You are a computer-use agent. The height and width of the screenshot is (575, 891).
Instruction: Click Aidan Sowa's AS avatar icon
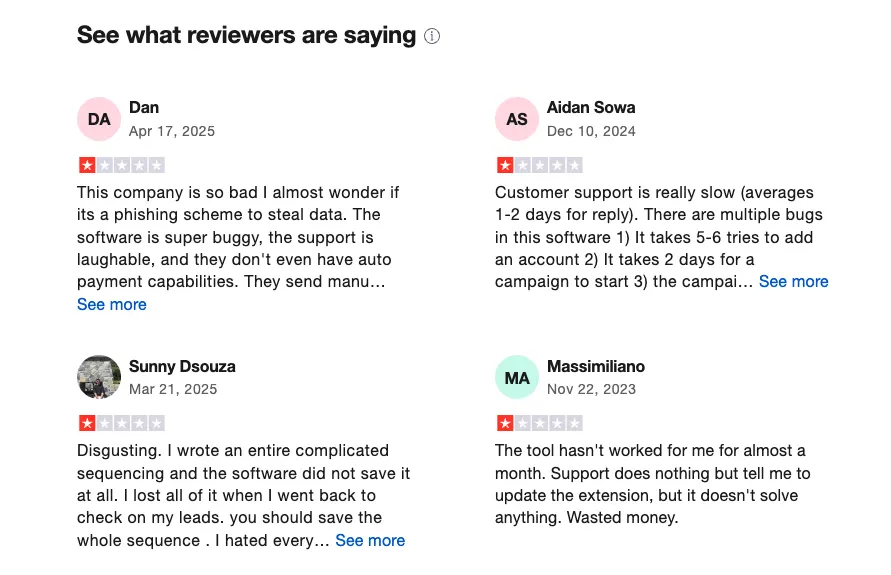(517, 119)
